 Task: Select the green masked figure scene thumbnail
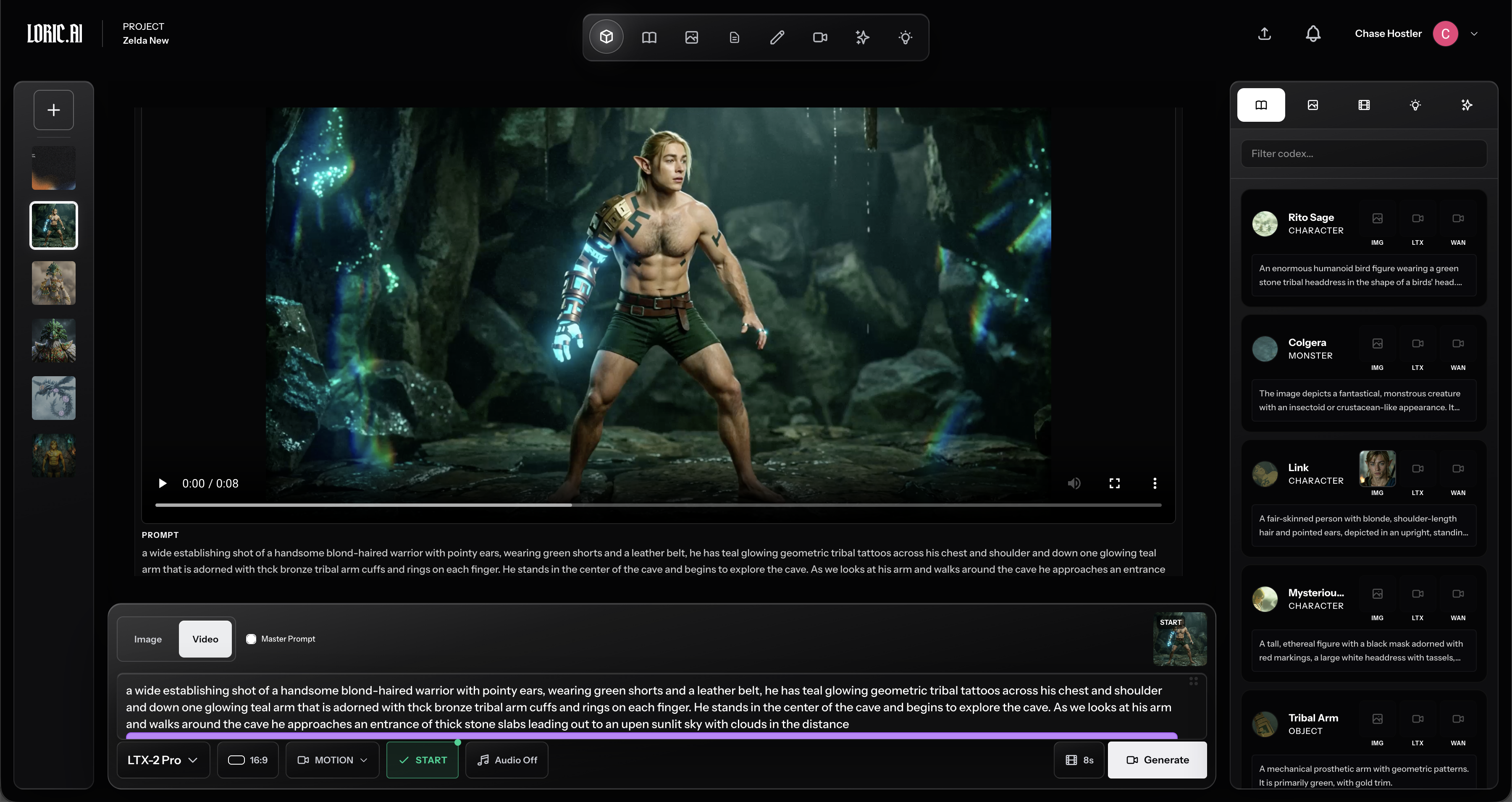coord(53,340)
